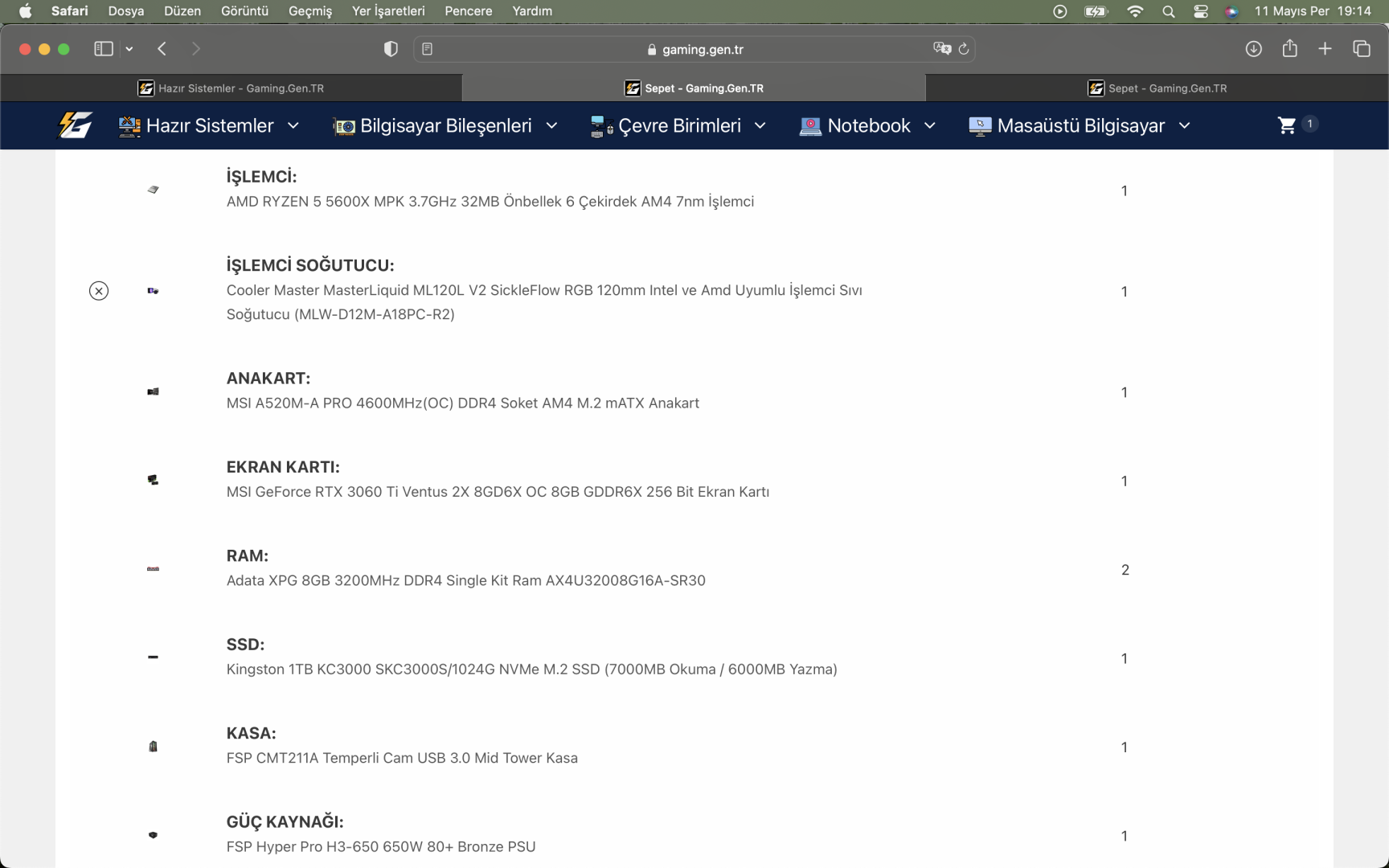Open the Apple menu
This screenshot has width=1389, height=868.
25,11
